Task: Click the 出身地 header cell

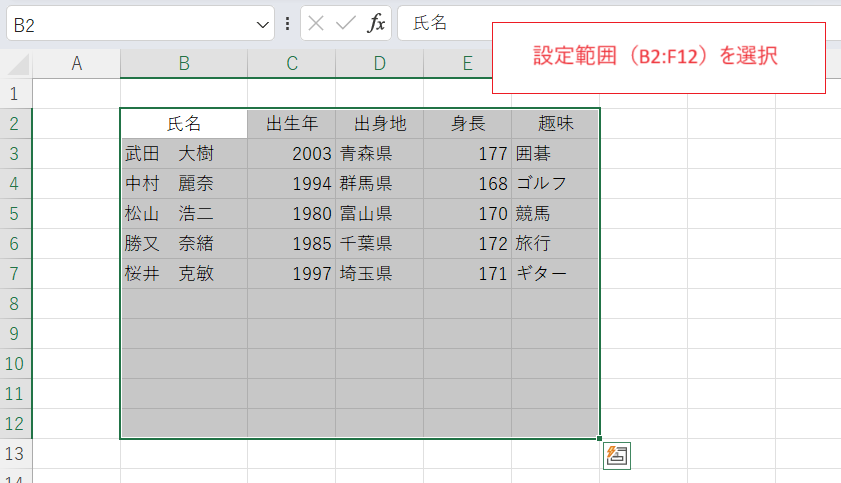Action: coord(380,124)
